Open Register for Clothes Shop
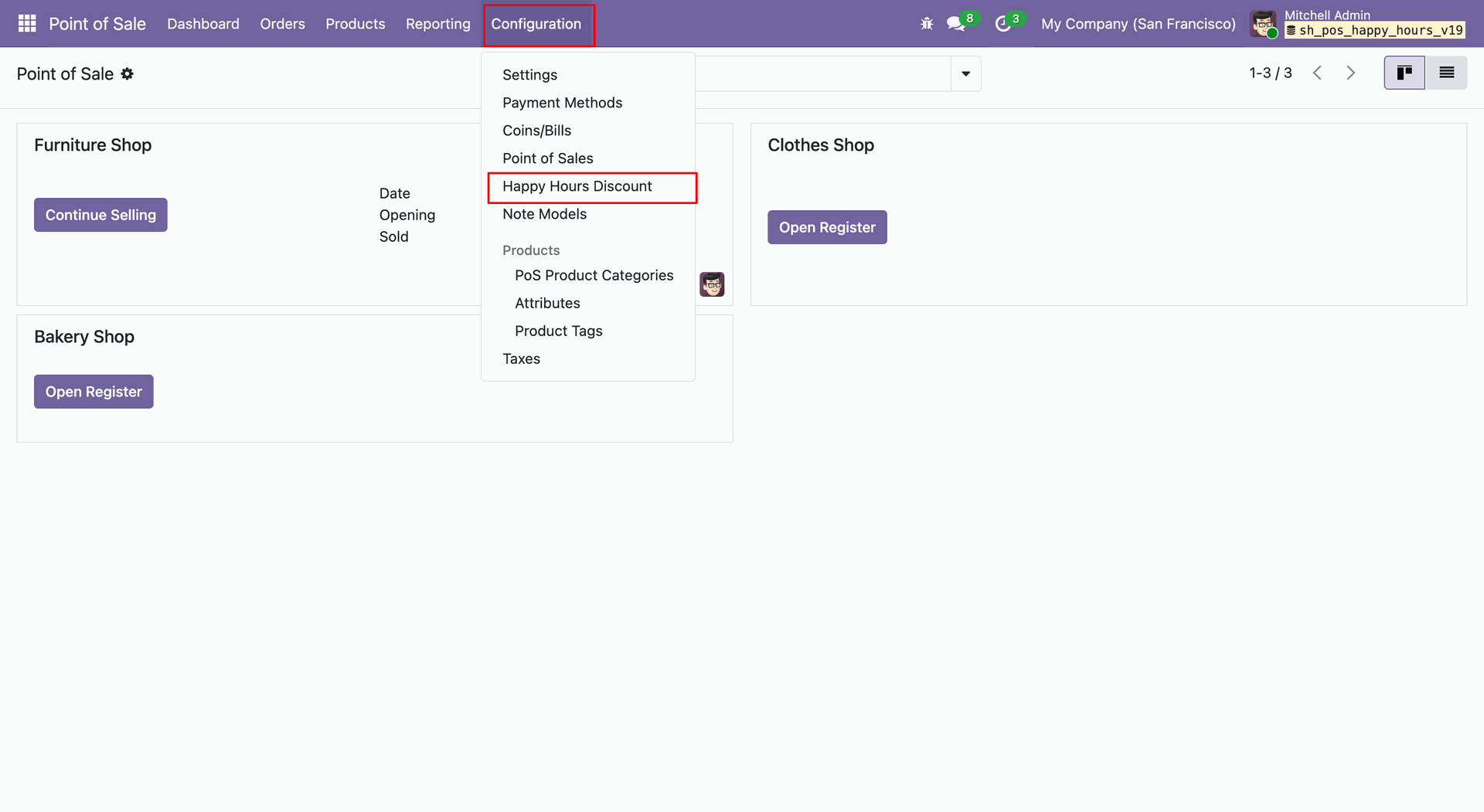Viewport: 1484px width, 812px height. coord(827,228)
